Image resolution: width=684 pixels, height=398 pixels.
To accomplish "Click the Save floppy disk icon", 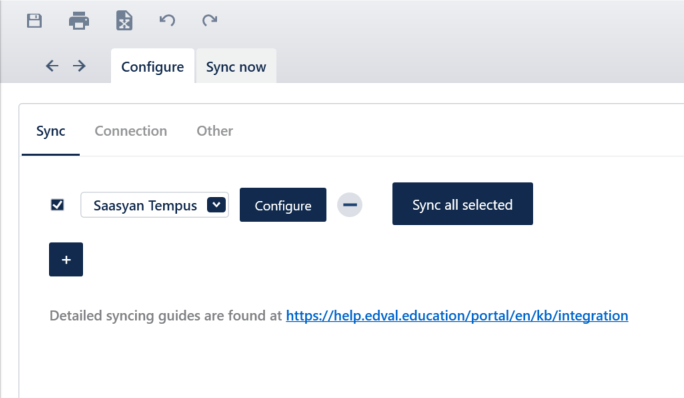I will [x=34, y=21].
